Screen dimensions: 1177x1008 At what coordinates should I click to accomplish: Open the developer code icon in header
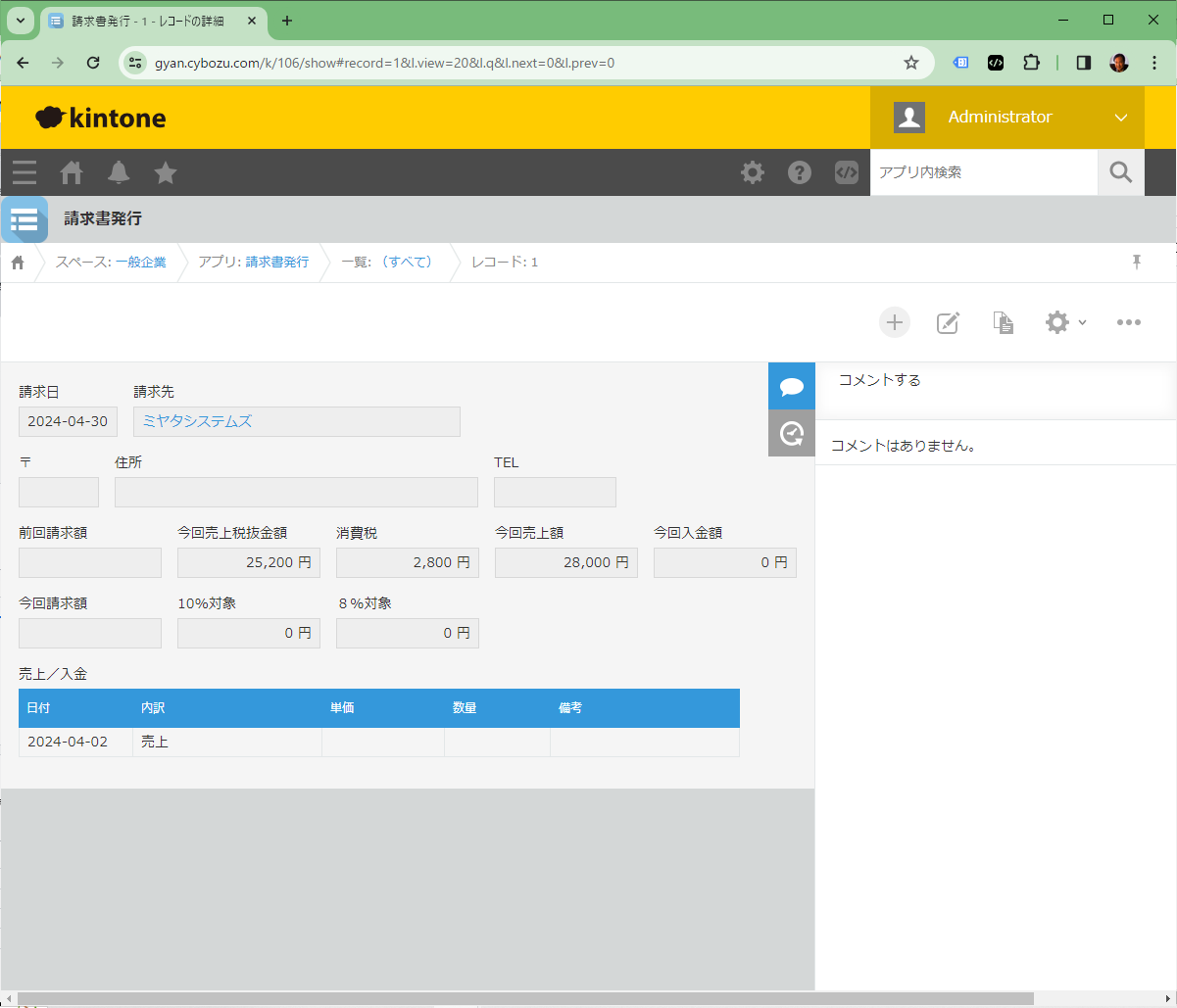pyautogui.click(x=847, y=172)
